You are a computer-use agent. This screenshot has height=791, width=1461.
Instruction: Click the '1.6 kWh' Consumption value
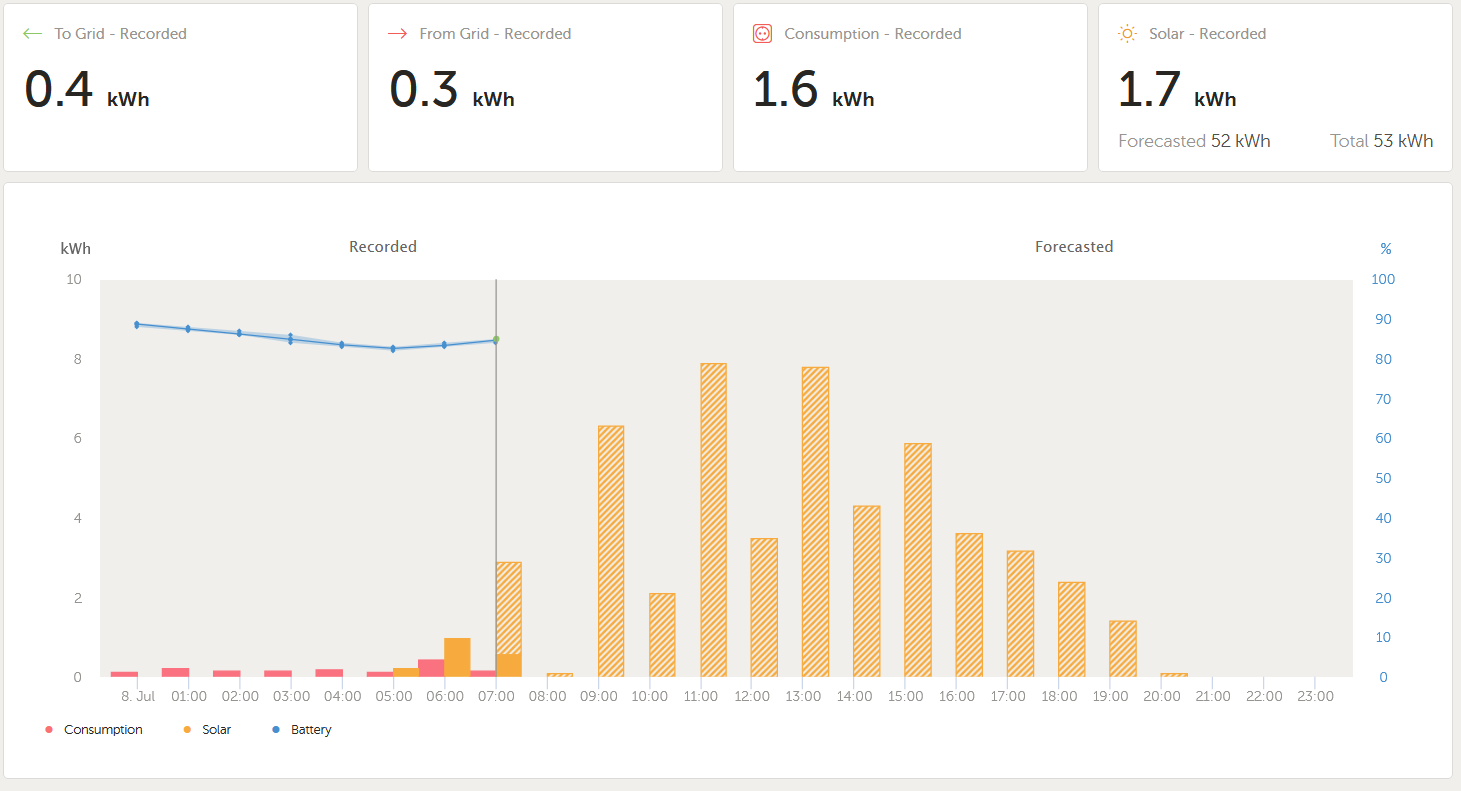click(x=813, y=90)
